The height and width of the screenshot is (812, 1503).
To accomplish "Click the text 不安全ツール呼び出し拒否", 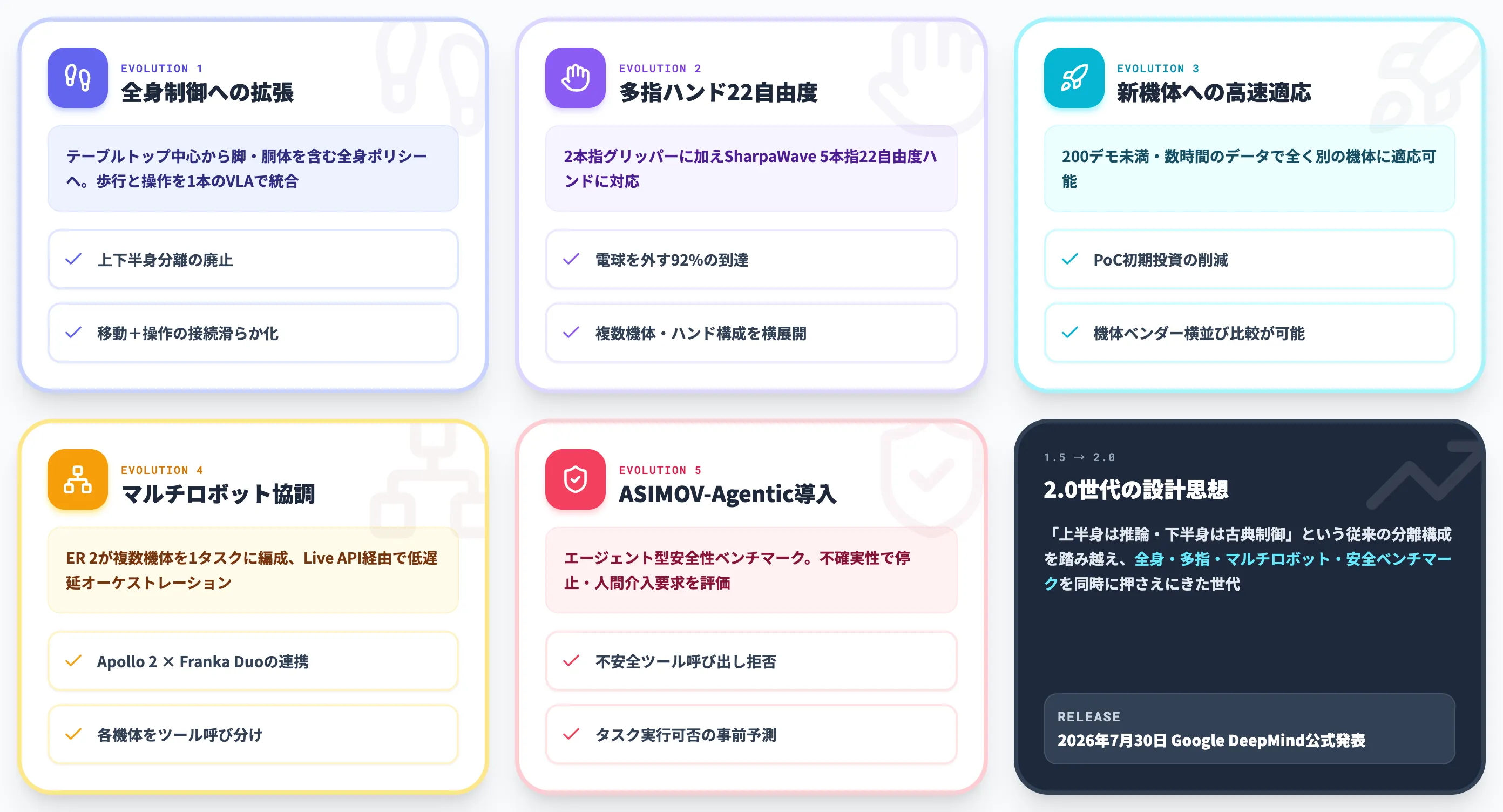I will click(x=686, y=661).
